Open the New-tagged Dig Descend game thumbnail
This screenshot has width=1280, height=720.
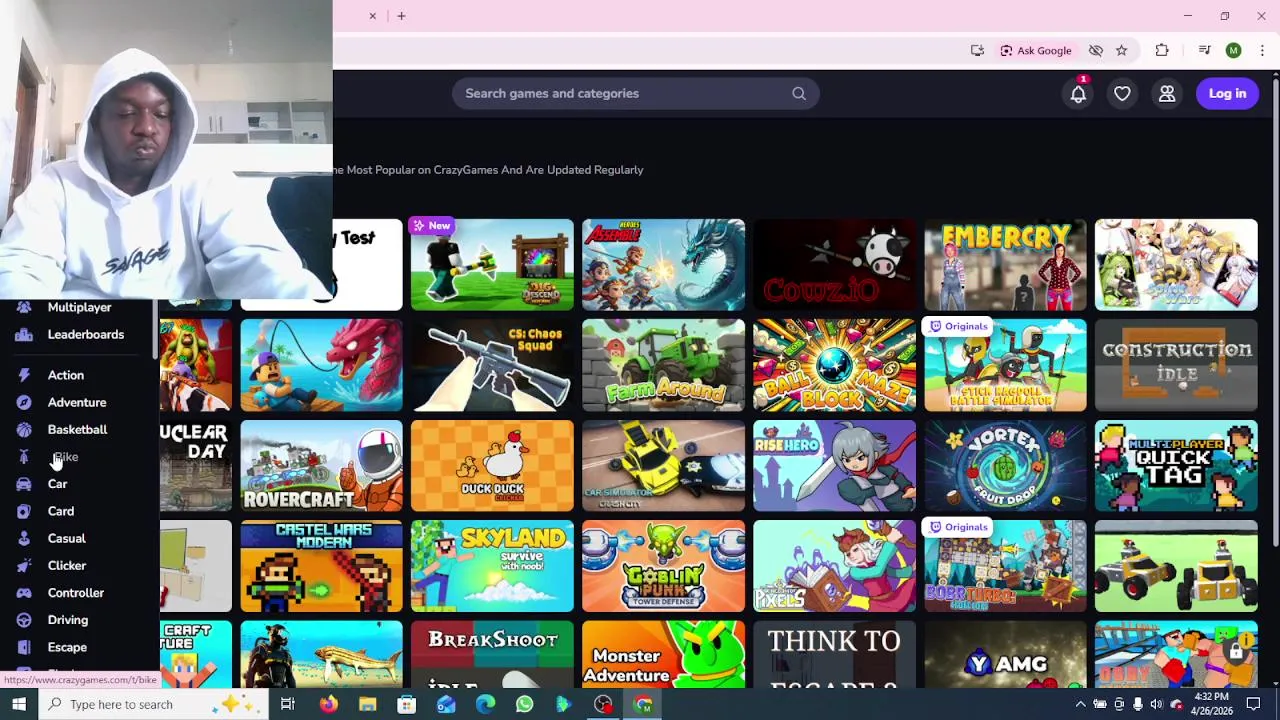pos(492,265)
